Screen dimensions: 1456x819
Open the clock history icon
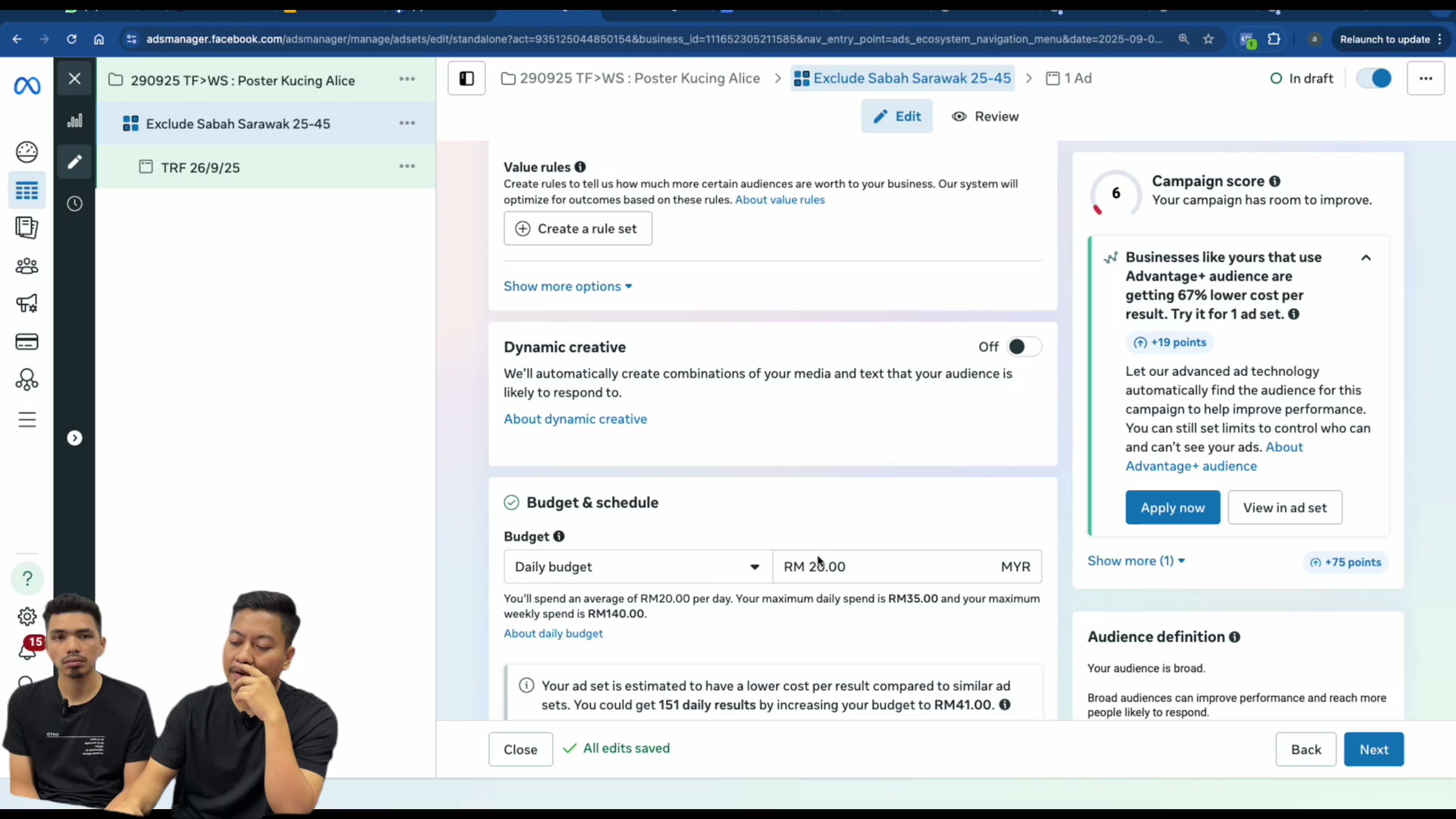tap(74, 203)
